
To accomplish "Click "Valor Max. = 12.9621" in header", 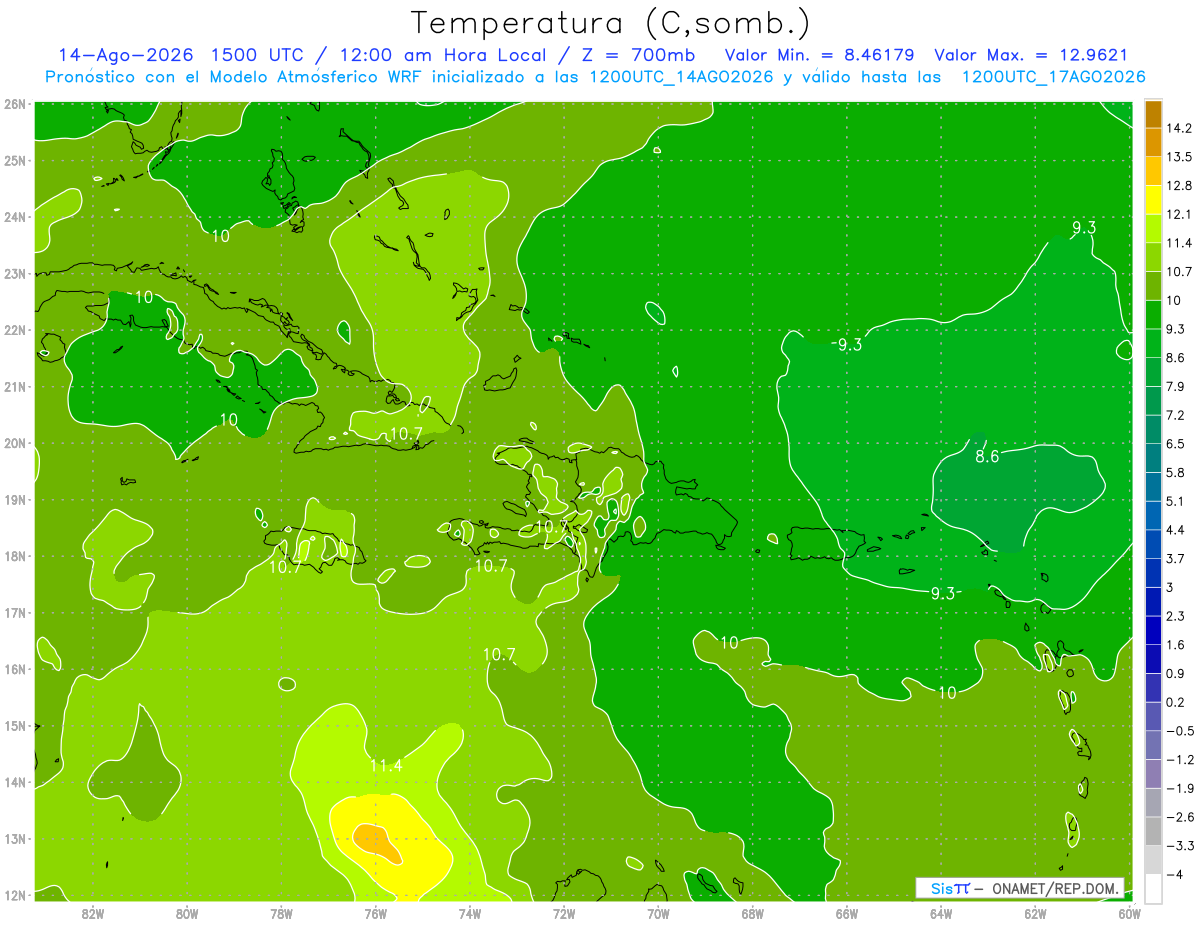I will pyautogui.click(x=1031, y=55).
